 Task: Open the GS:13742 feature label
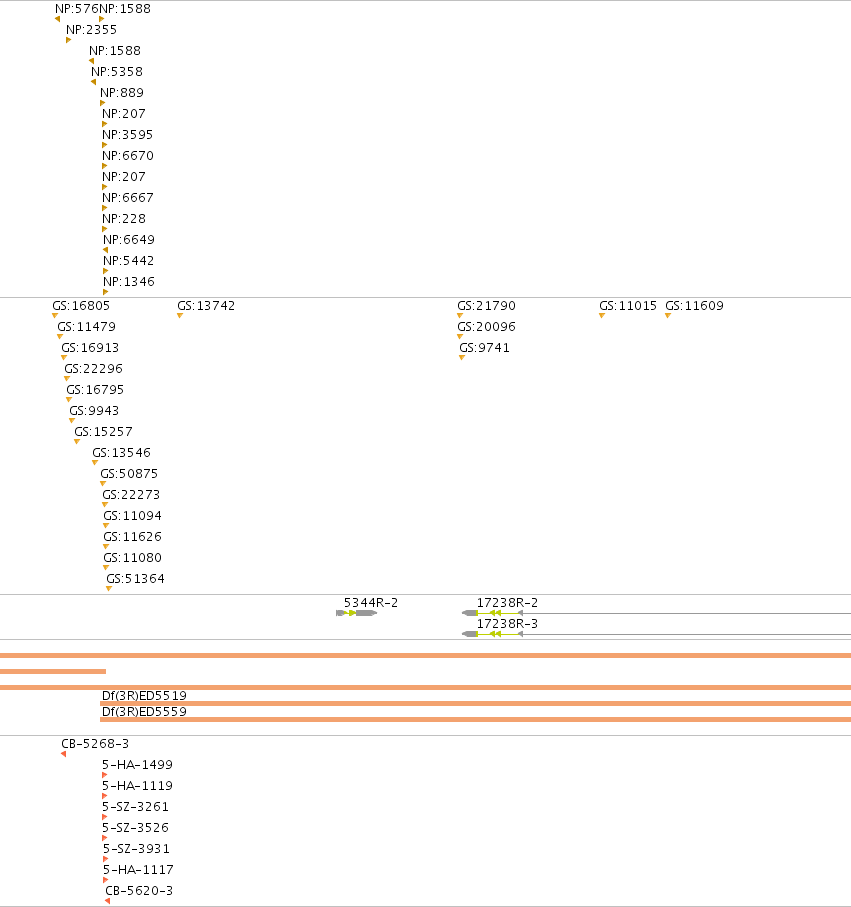click(206, 305)
